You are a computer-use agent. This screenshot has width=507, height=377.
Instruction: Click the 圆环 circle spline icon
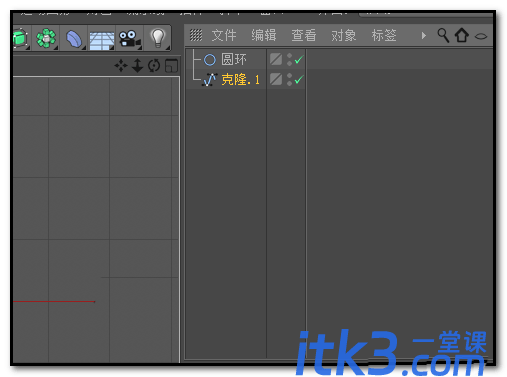pos(210,60)
